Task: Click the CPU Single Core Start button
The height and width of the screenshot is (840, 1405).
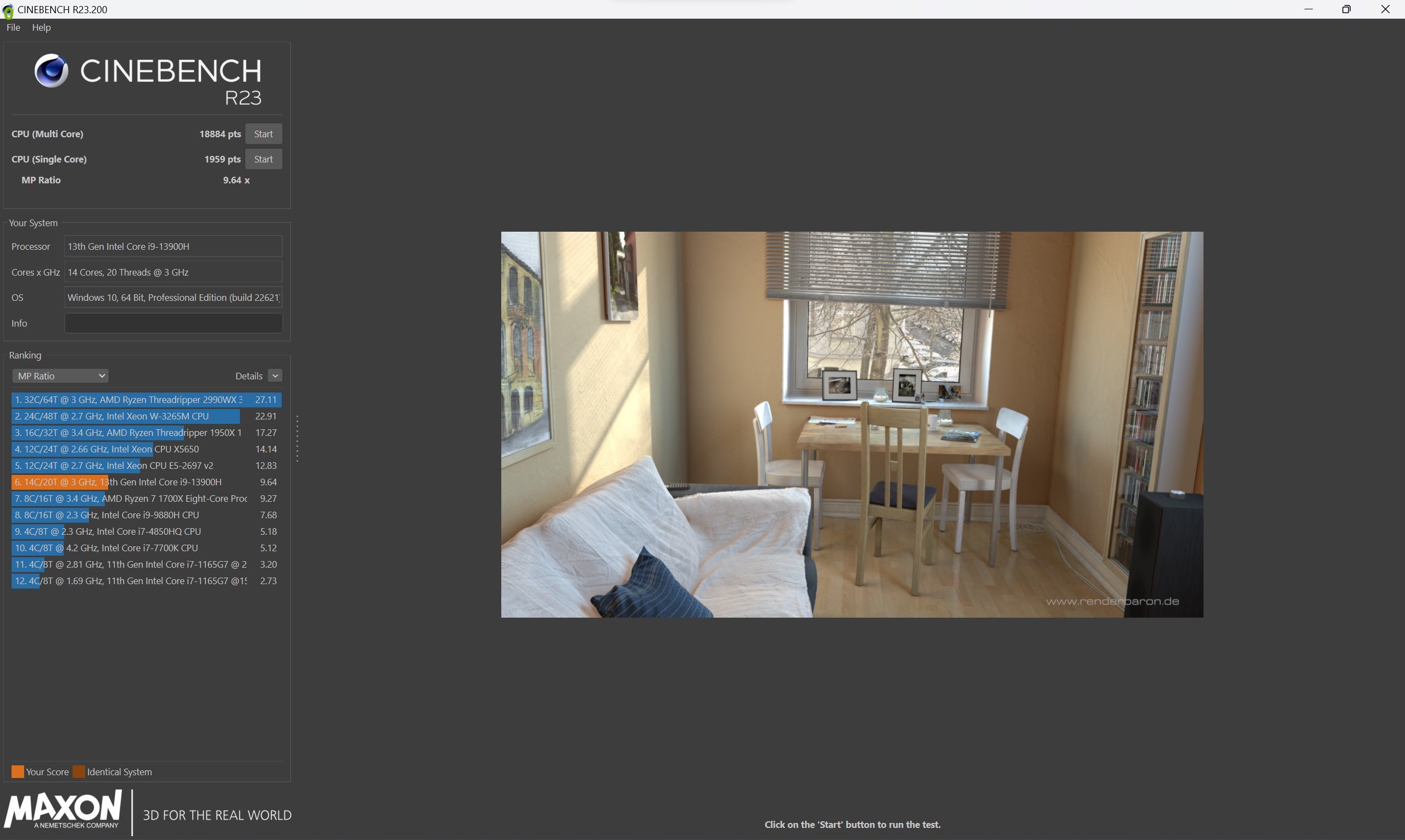Action: pyautogui.click(x=263, y=159)
